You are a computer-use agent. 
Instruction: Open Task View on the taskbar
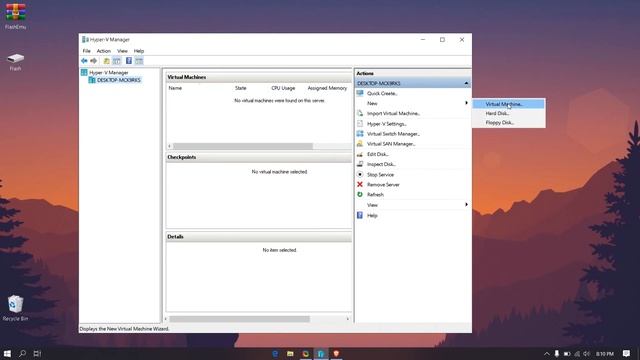[x=37, y=353]
